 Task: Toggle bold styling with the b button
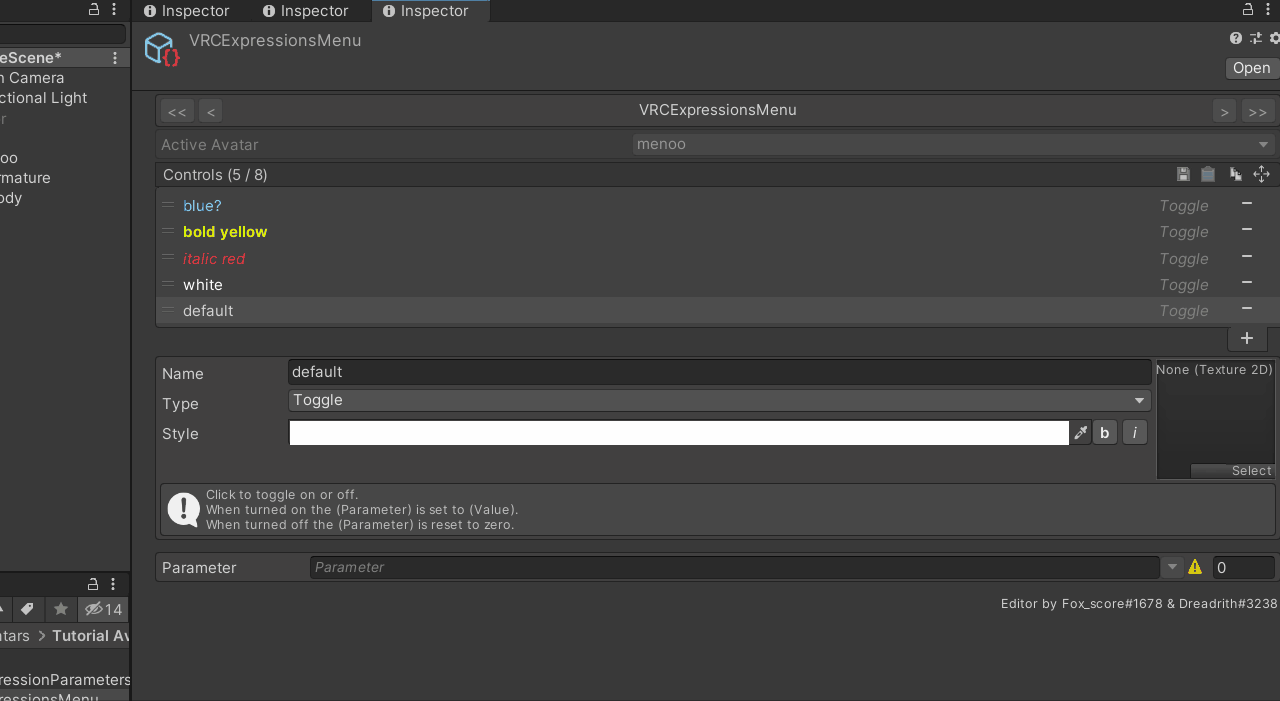click(x=1104, y=432)
